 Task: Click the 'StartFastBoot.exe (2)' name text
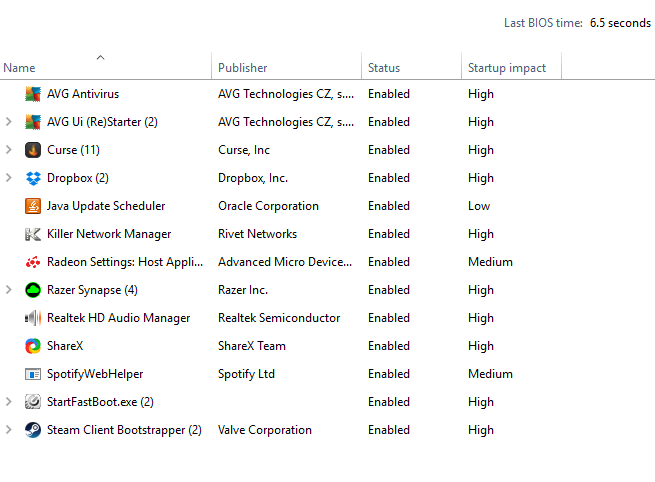[100, 402]
